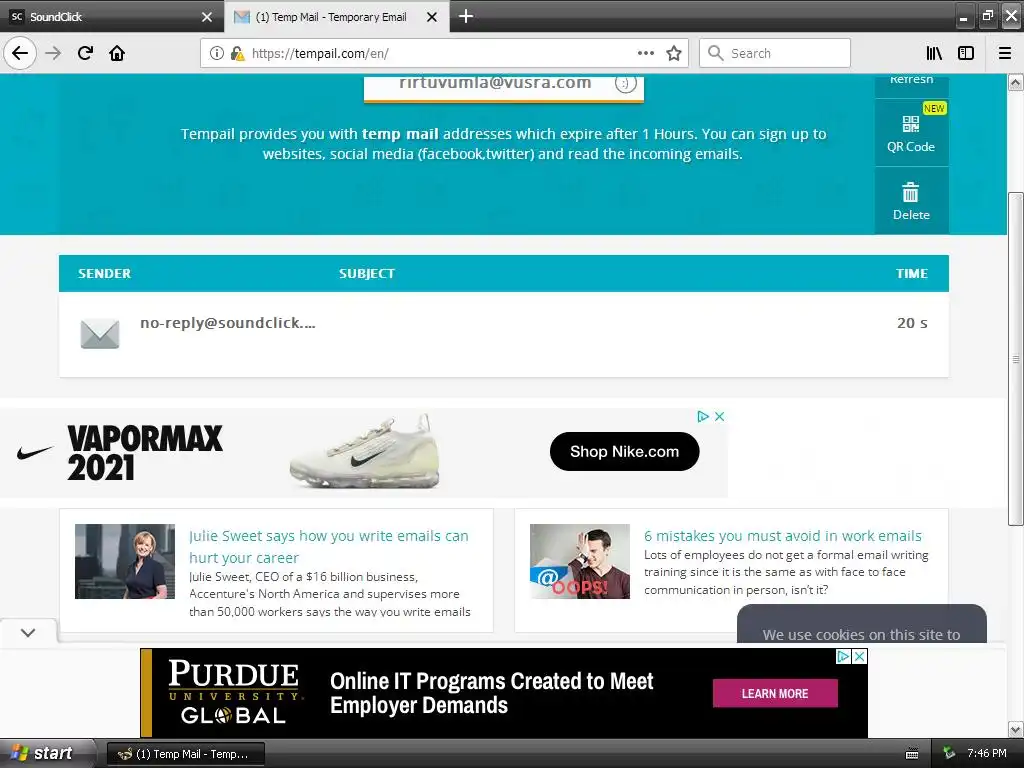Open the envelope icon of soundclick email
Screen dimensions: 1024x768
coord(100,334)
